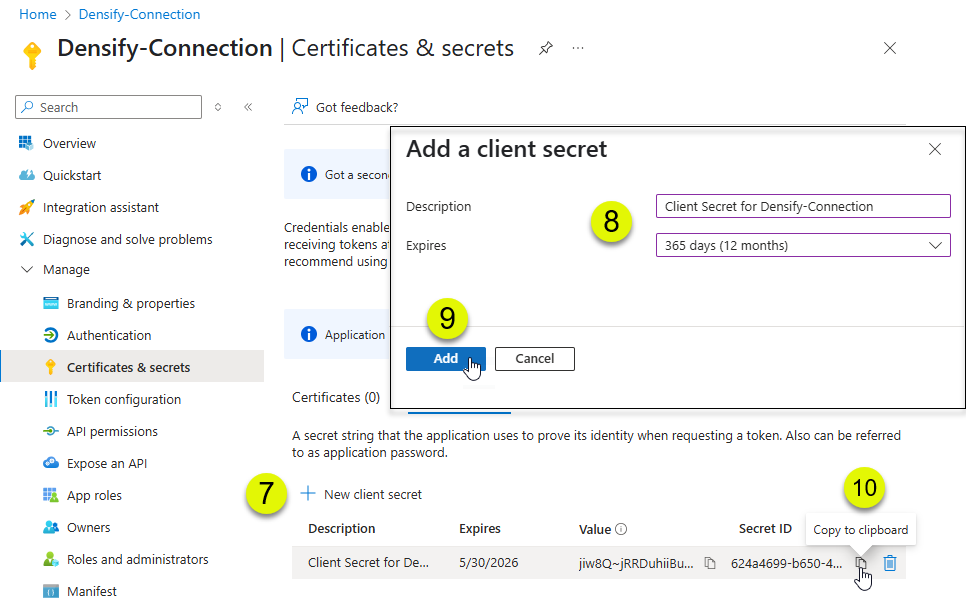Click Home in the breadcrumb
Screen dimensions: 966x611
38,14
